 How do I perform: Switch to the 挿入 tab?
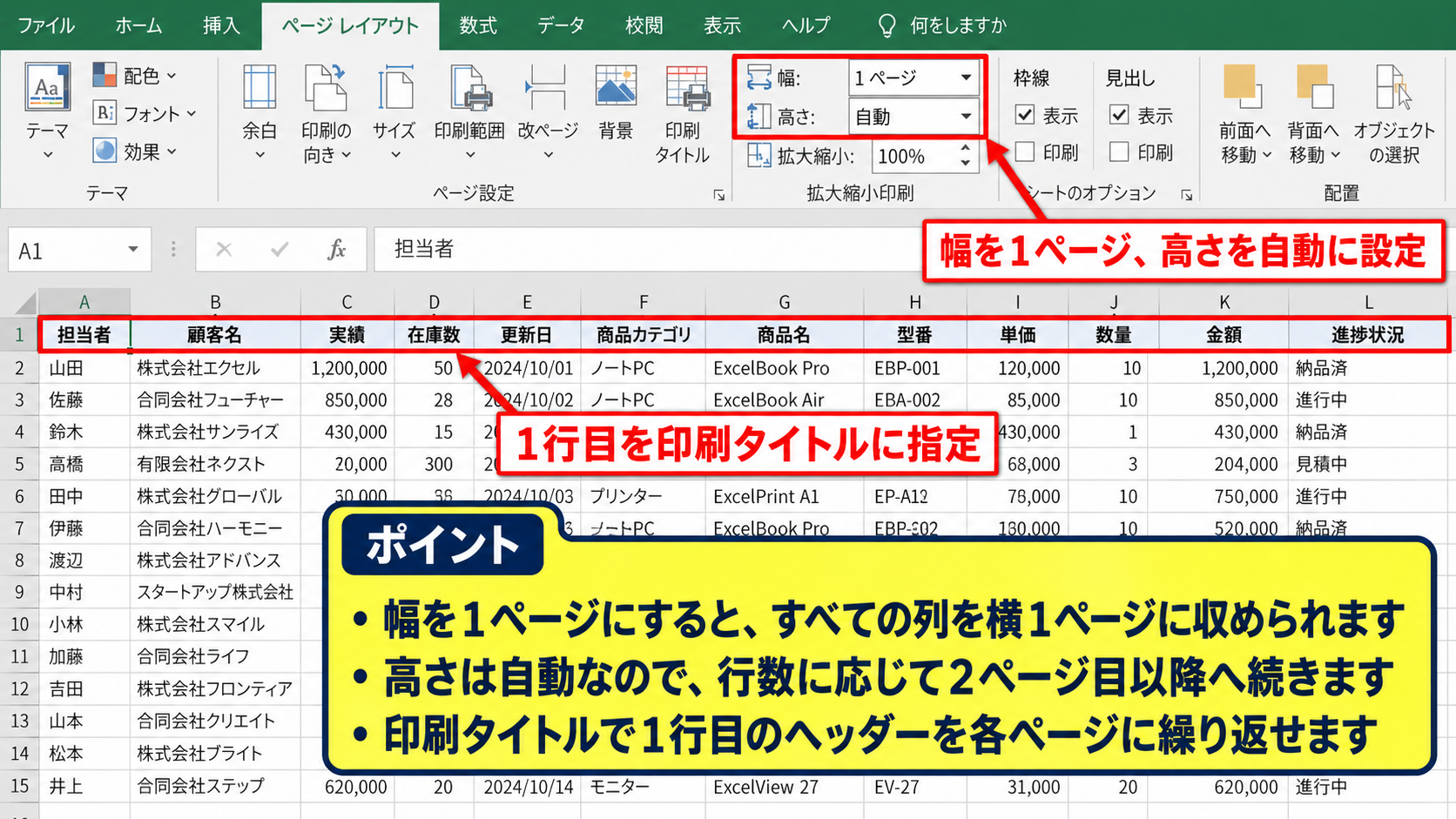[221, 25]
